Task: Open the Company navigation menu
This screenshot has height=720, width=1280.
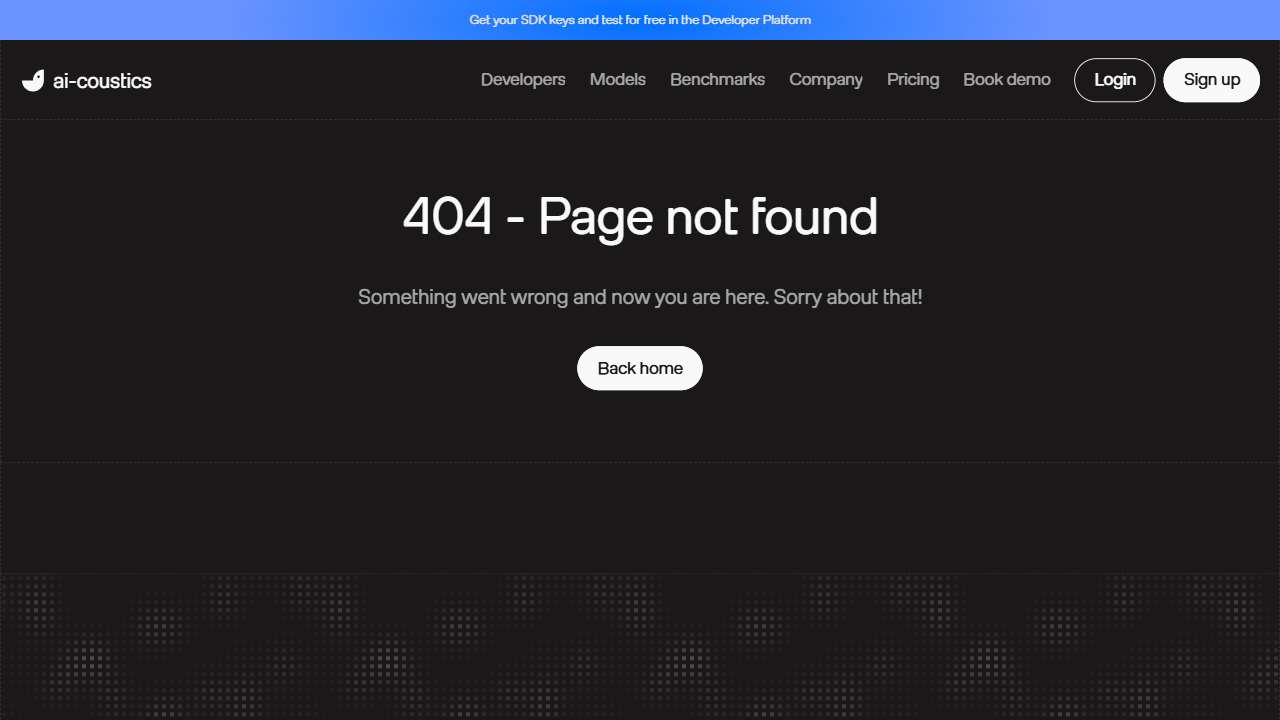Action: pyautogui.click(x=826, y=80)
